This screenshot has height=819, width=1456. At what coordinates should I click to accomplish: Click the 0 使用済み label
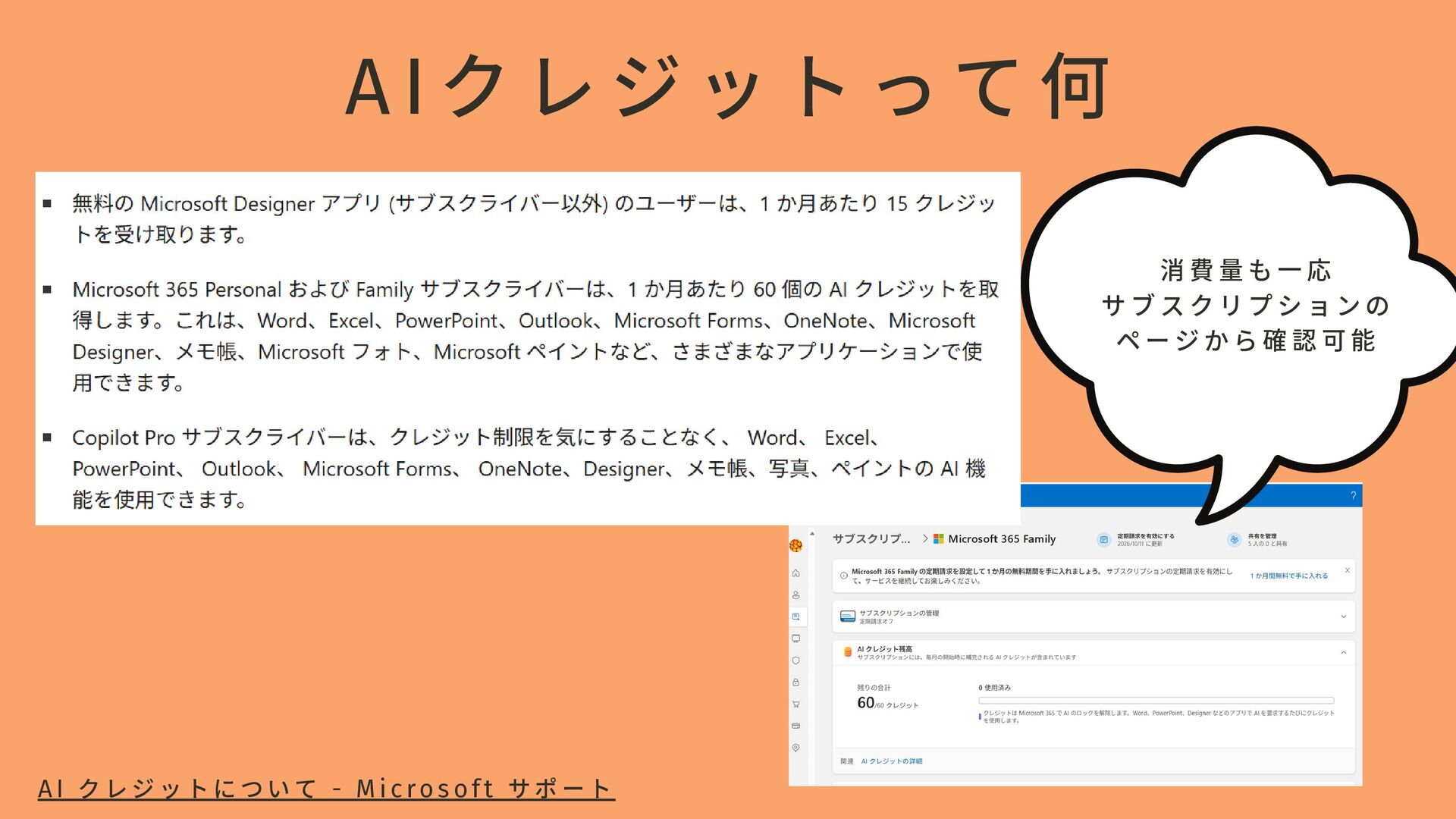[x=994, y=688]
